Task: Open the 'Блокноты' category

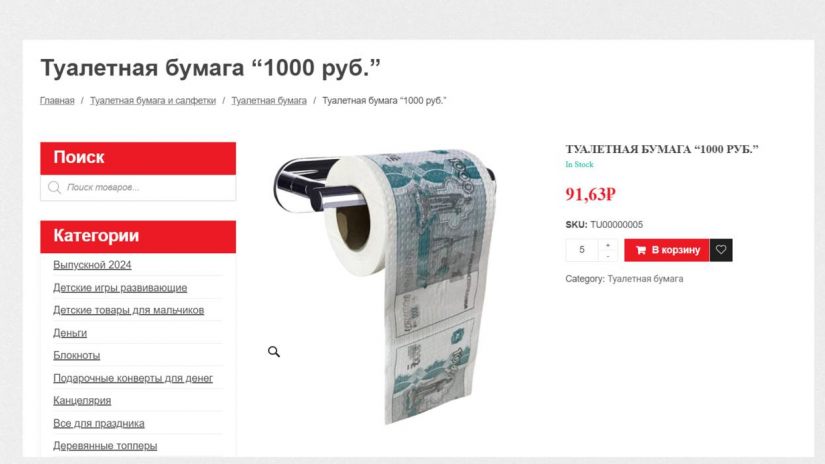Action: pyautogui.click(x=76, y=356)
